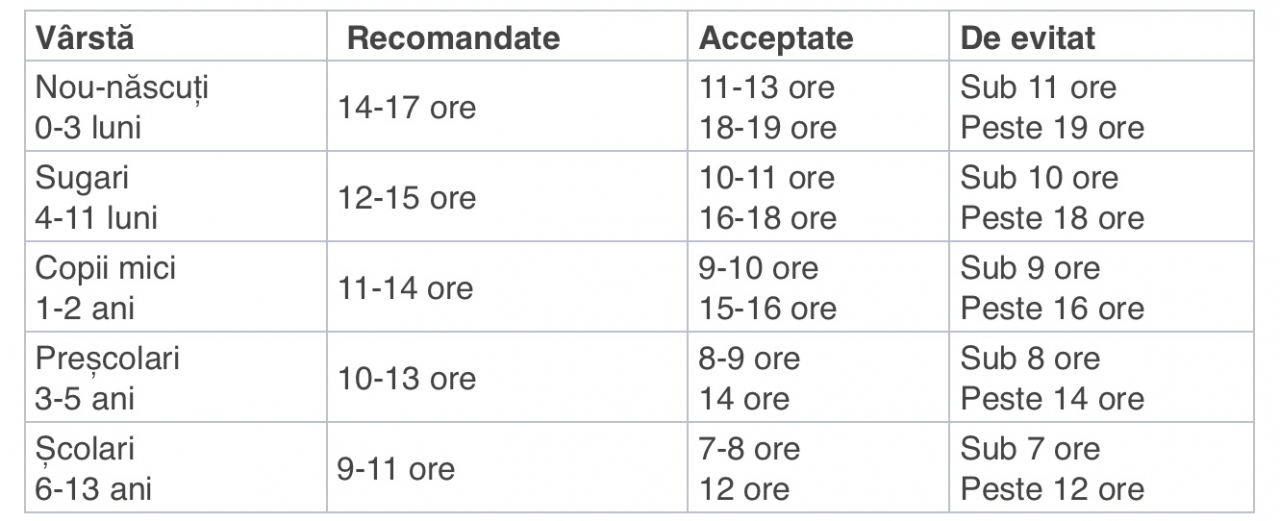Select the De evitat column header

click(x=1028, y=38)
